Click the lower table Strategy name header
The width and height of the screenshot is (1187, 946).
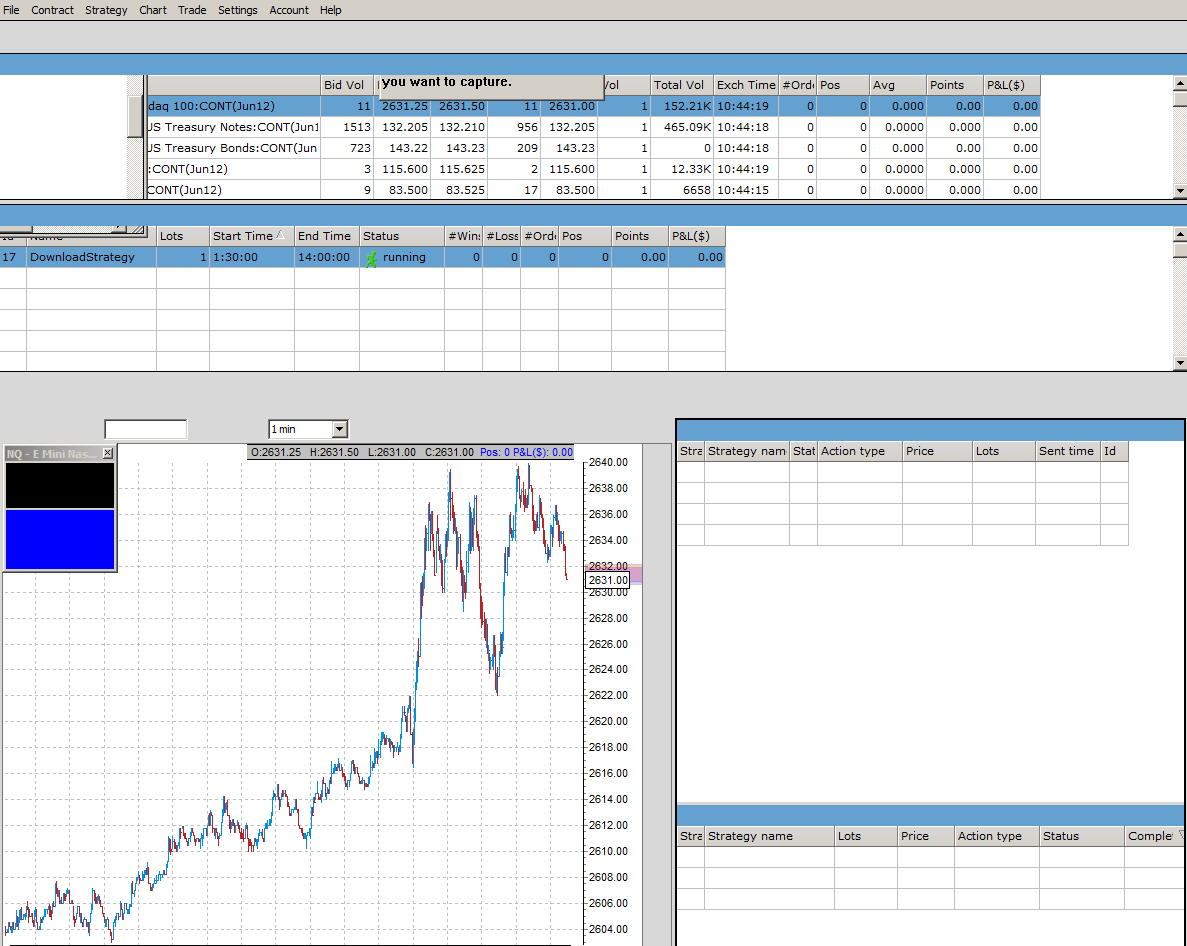[x=769, y=836]
